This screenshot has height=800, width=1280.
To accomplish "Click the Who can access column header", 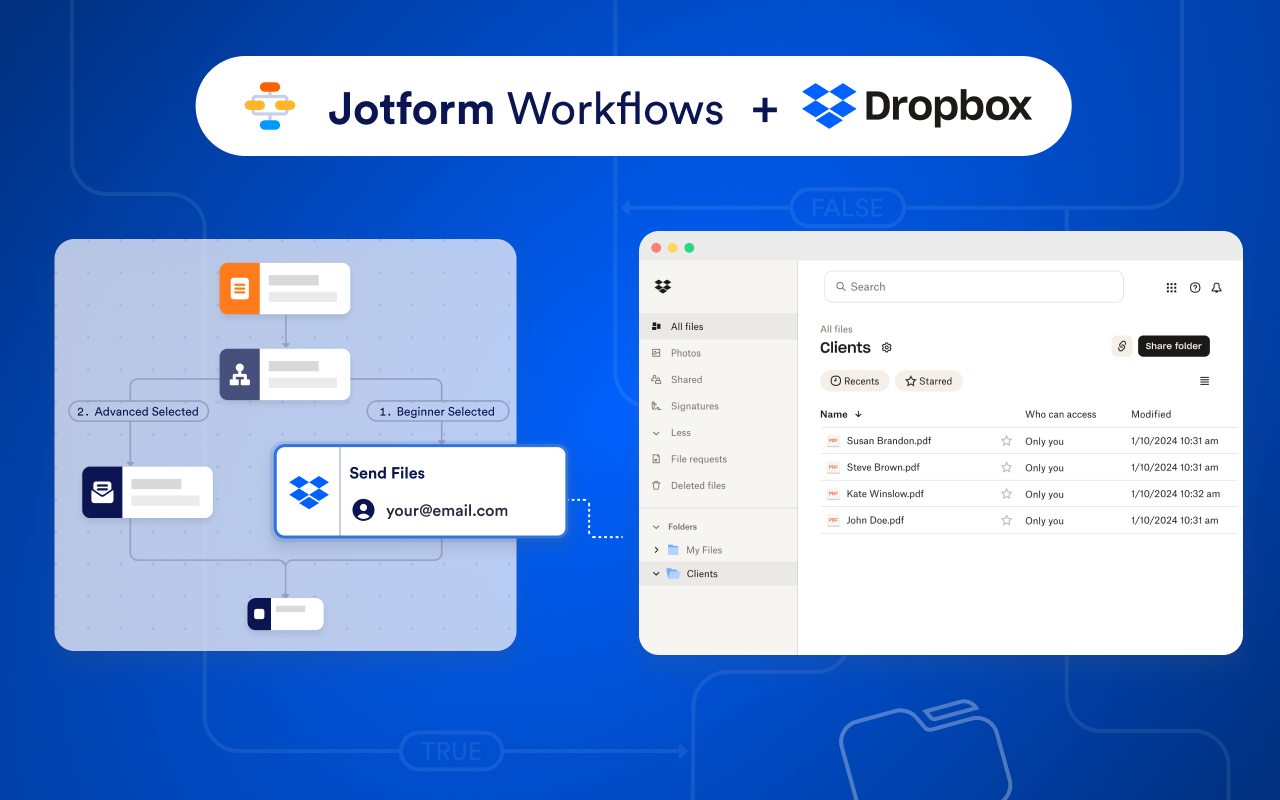I will pyautogui.click(x=1060, y=414).
